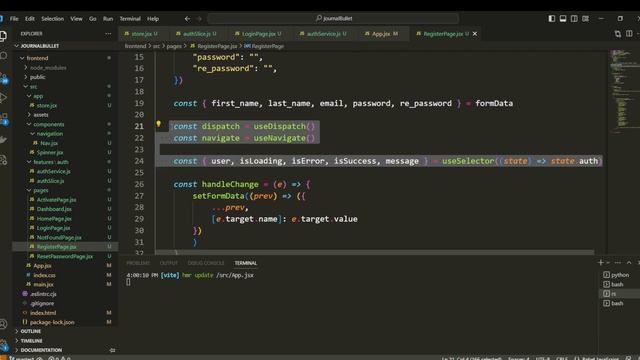Expand the node_modules folder
The height and width of the screenshot is (360, 640).
pyautogui.click(x=26, y=68)
